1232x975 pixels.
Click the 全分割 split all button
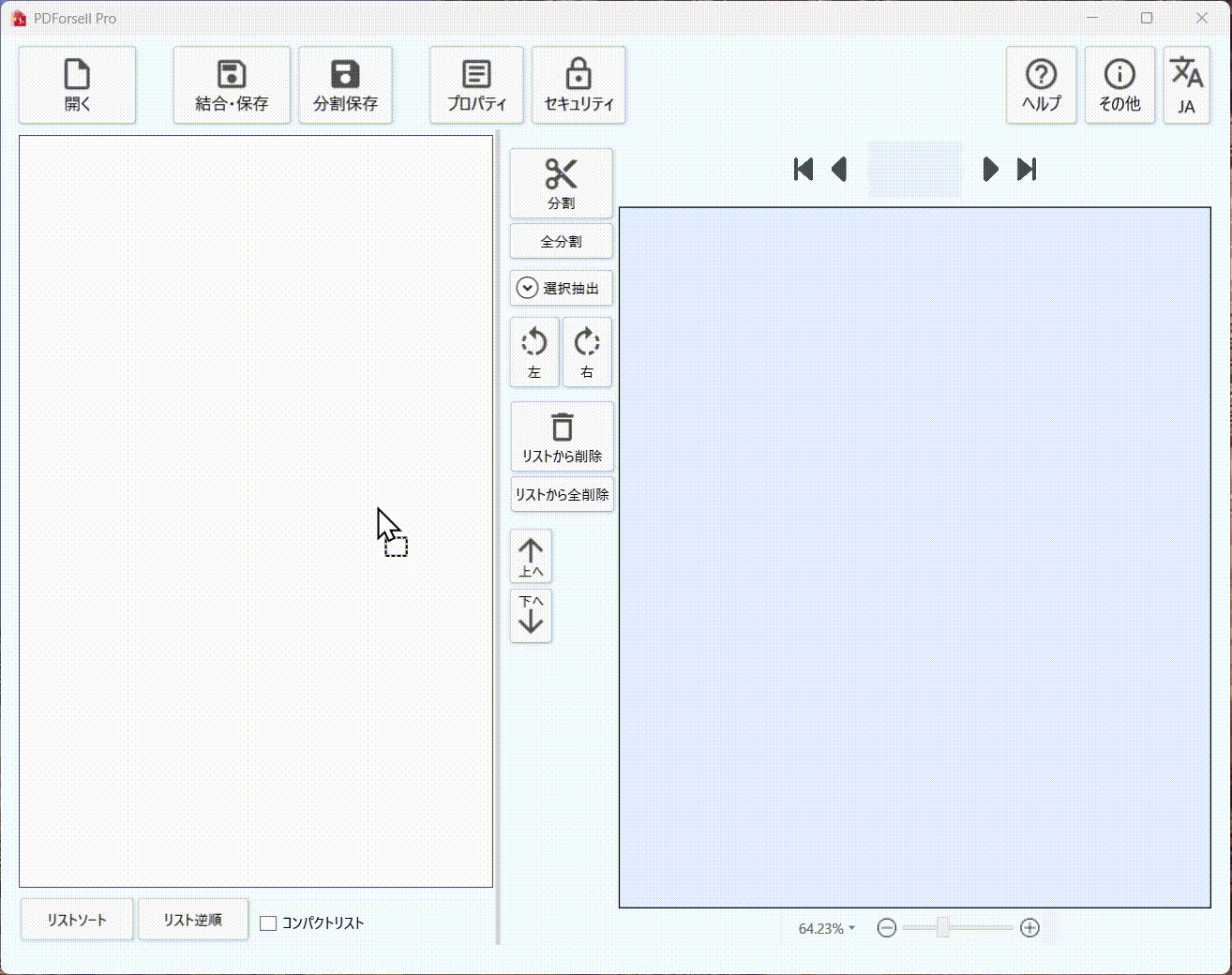561,241
